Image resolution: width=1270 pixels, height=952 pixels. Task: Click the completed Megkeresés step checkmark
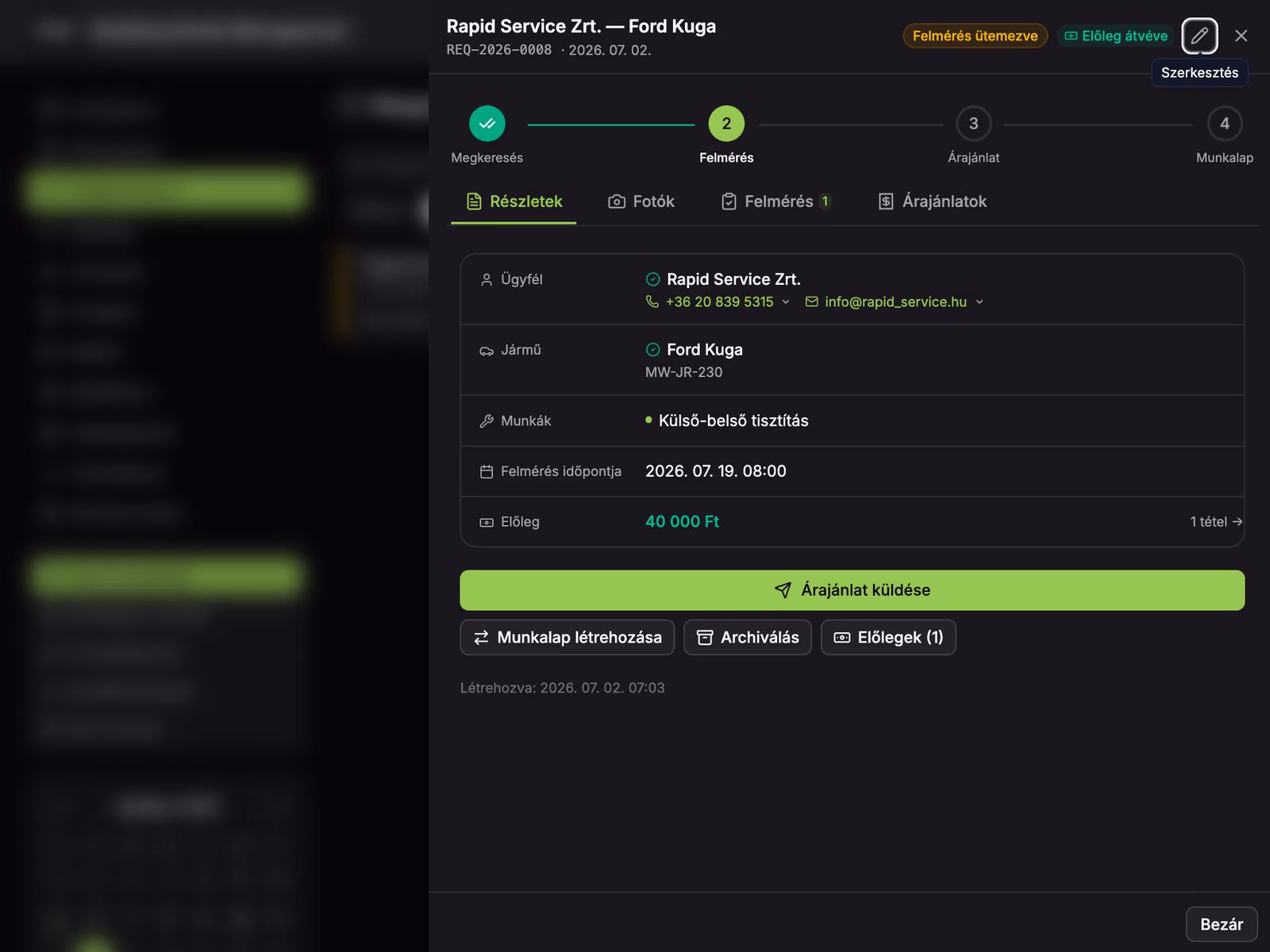tap(487, 124)
